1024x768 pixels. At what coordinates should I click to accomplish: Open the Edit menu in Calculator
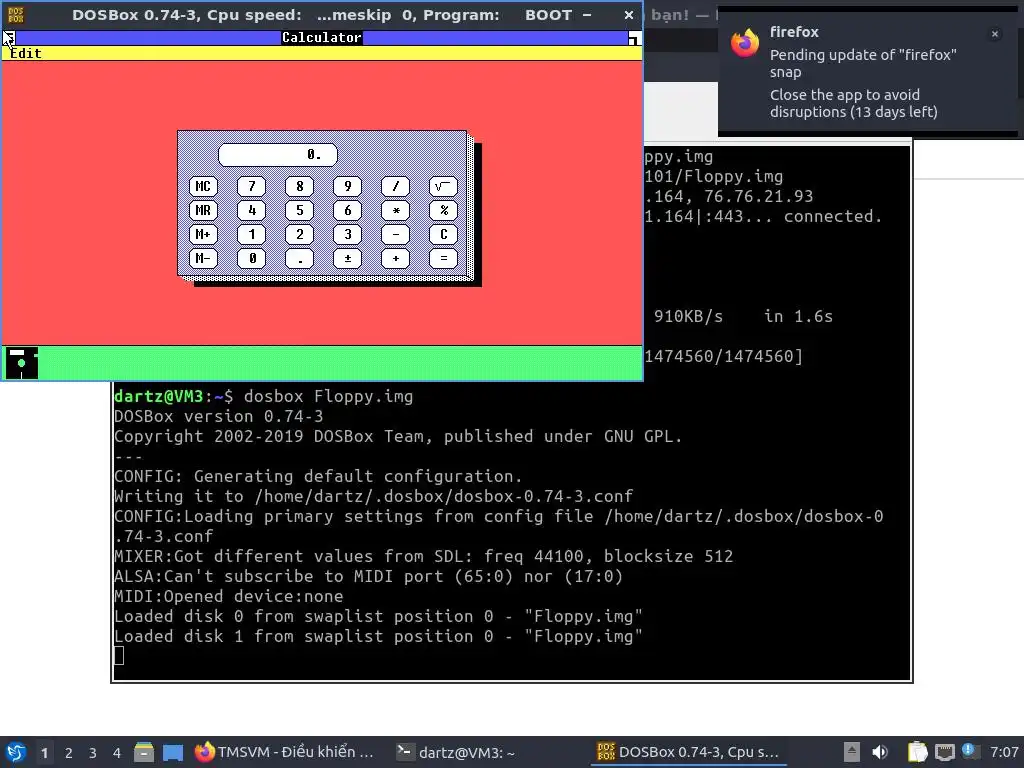(25, 54)
